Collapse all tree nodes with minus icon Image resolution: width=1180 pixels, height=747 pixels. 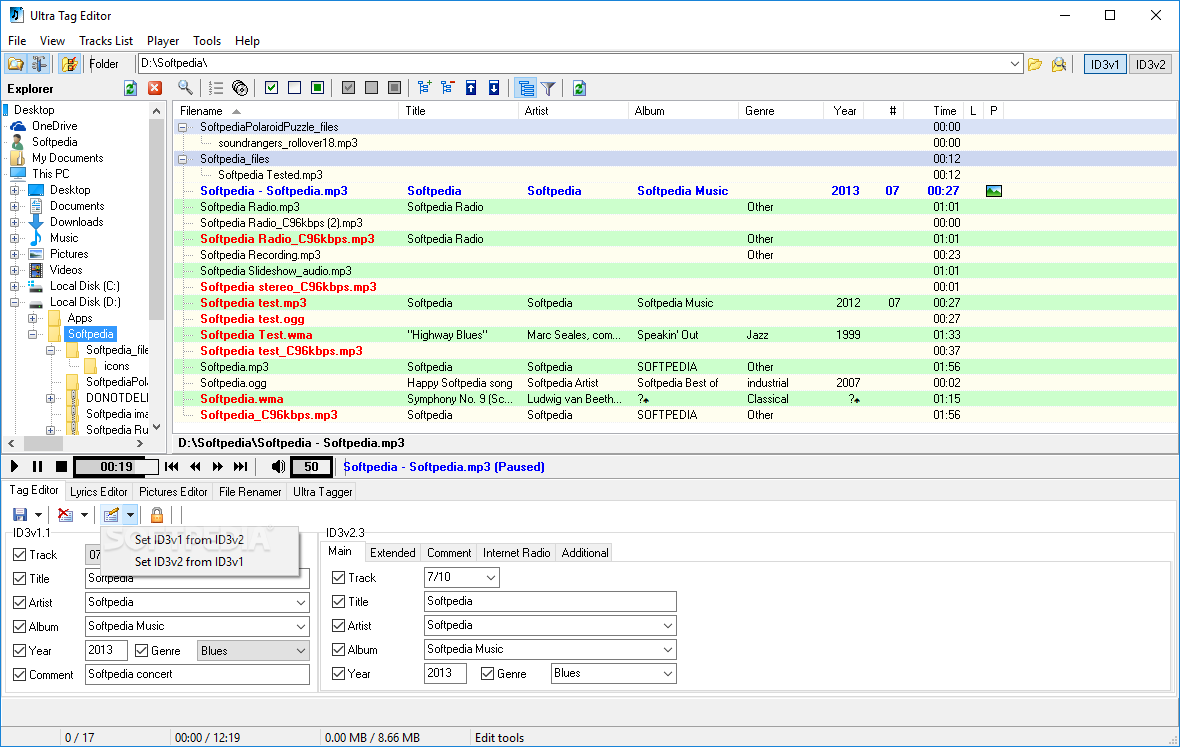click(448, 88)
